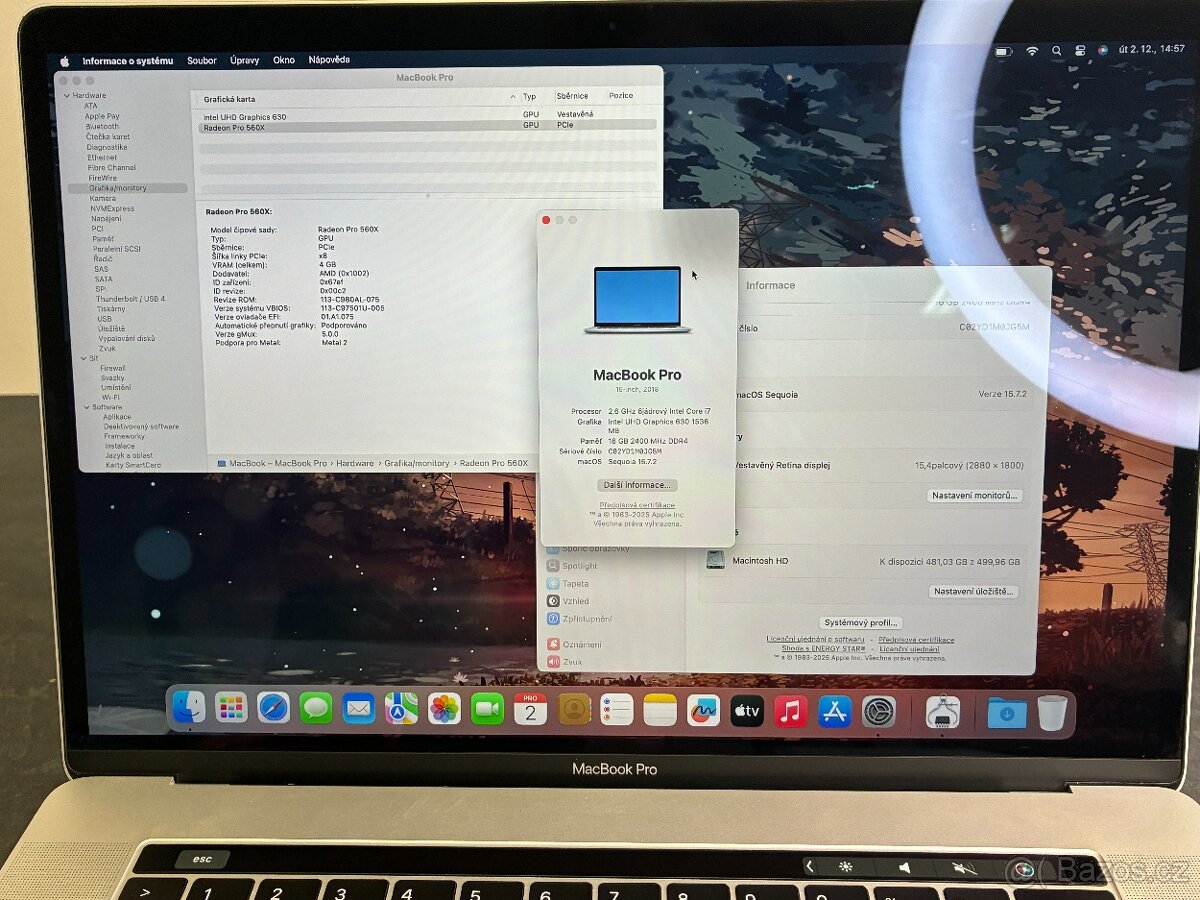The height and width of the screenshot is (900, 1200).
Task: Click the Siri icon in the menu bar
Action: (1103, 50)
